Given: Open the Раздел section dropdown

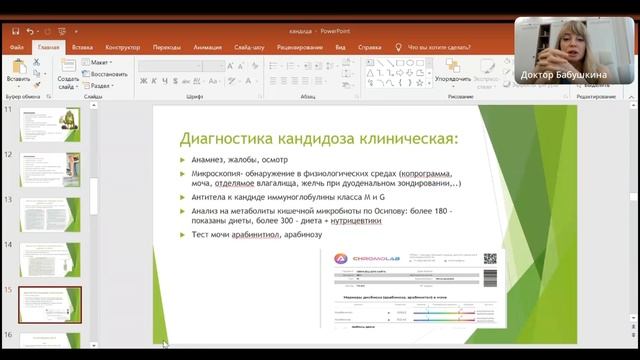Looking at the screenshot, I should coord(98,86).
